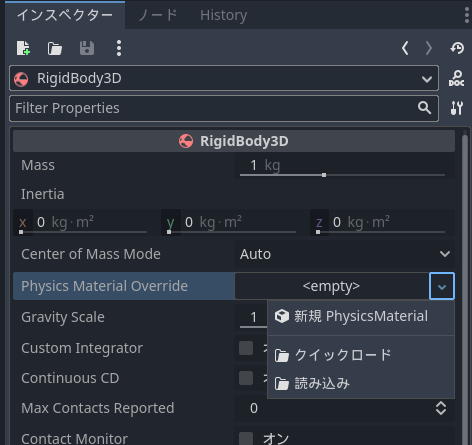
Task: Toggle the Continuous CD checkbox
Action: (x=246, y=378)
